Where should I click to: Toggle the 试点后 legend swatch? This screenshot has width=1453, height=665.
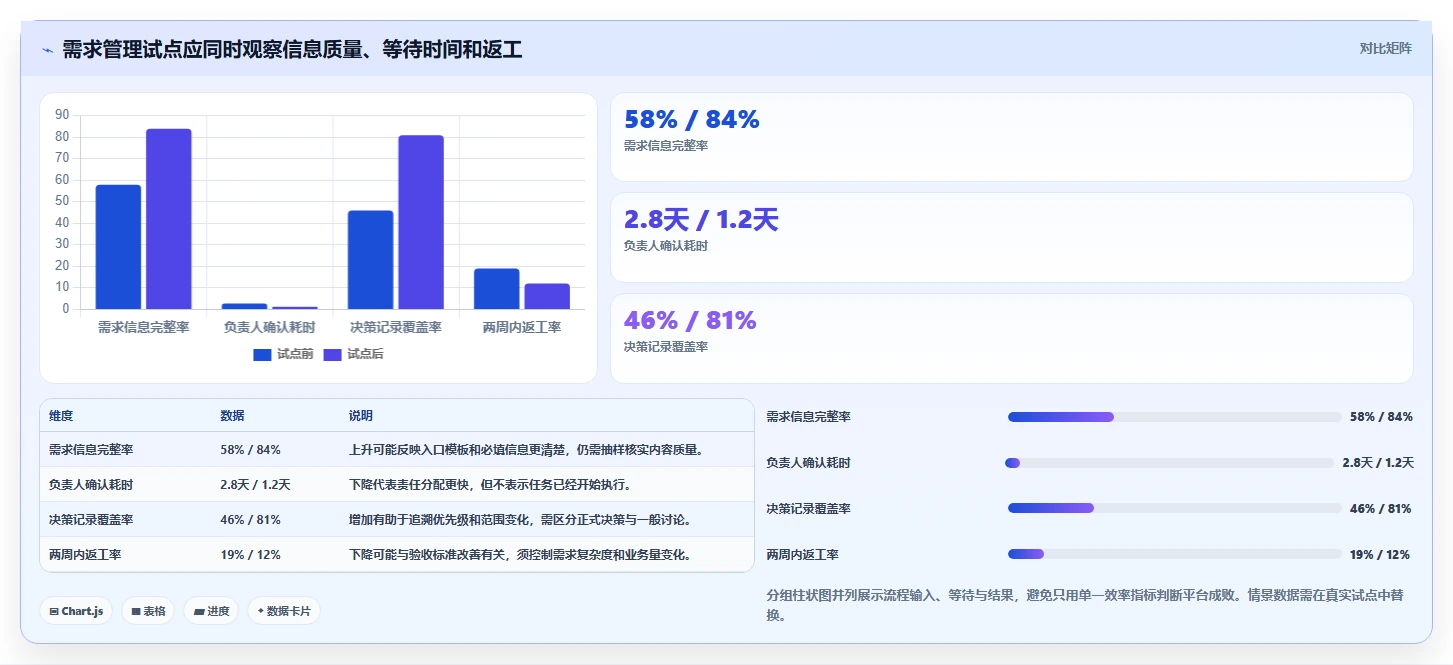pos(333,354)
